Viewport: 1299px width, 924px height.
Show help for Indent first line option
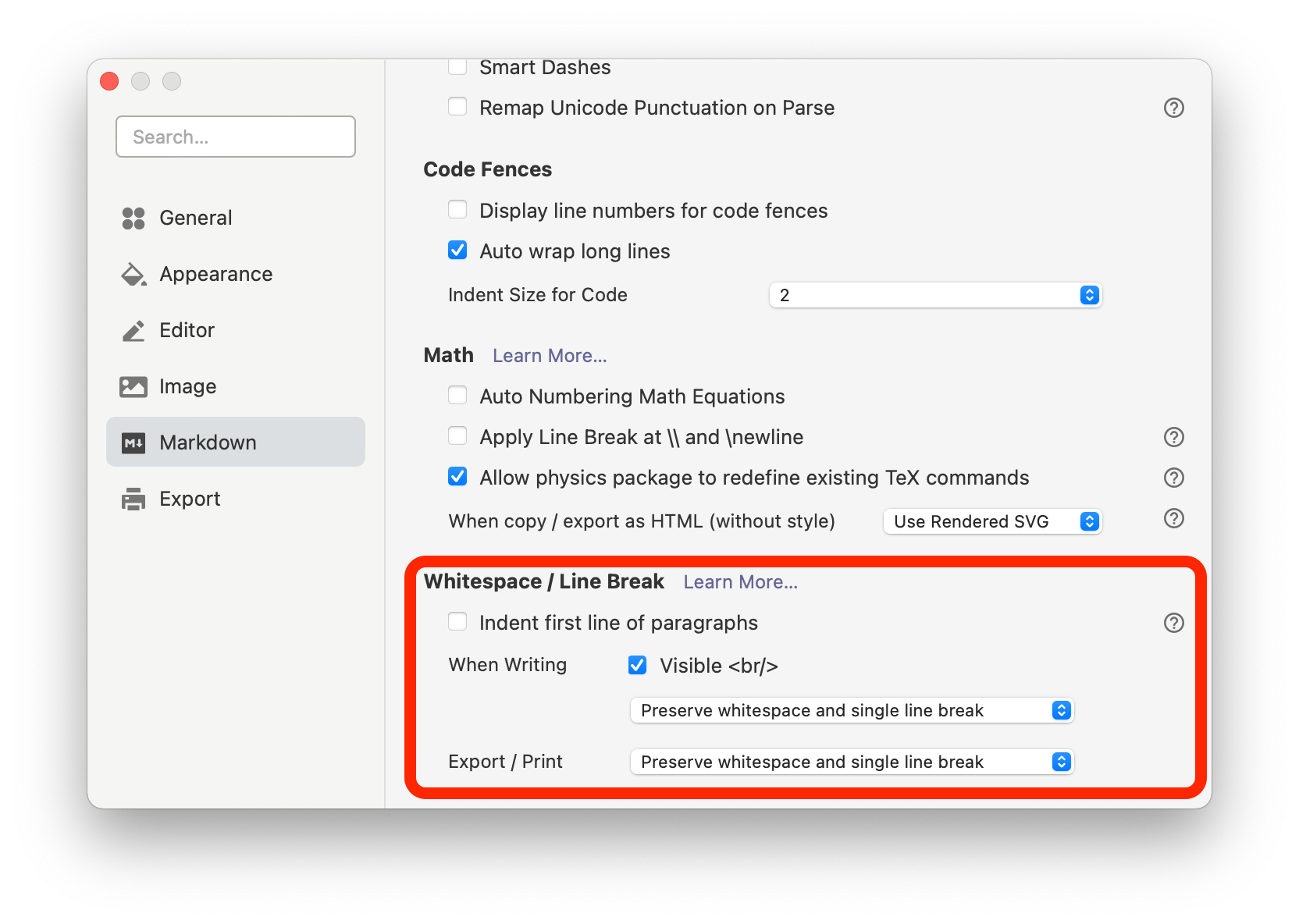pyautogui.click(x=1173, y=623)
